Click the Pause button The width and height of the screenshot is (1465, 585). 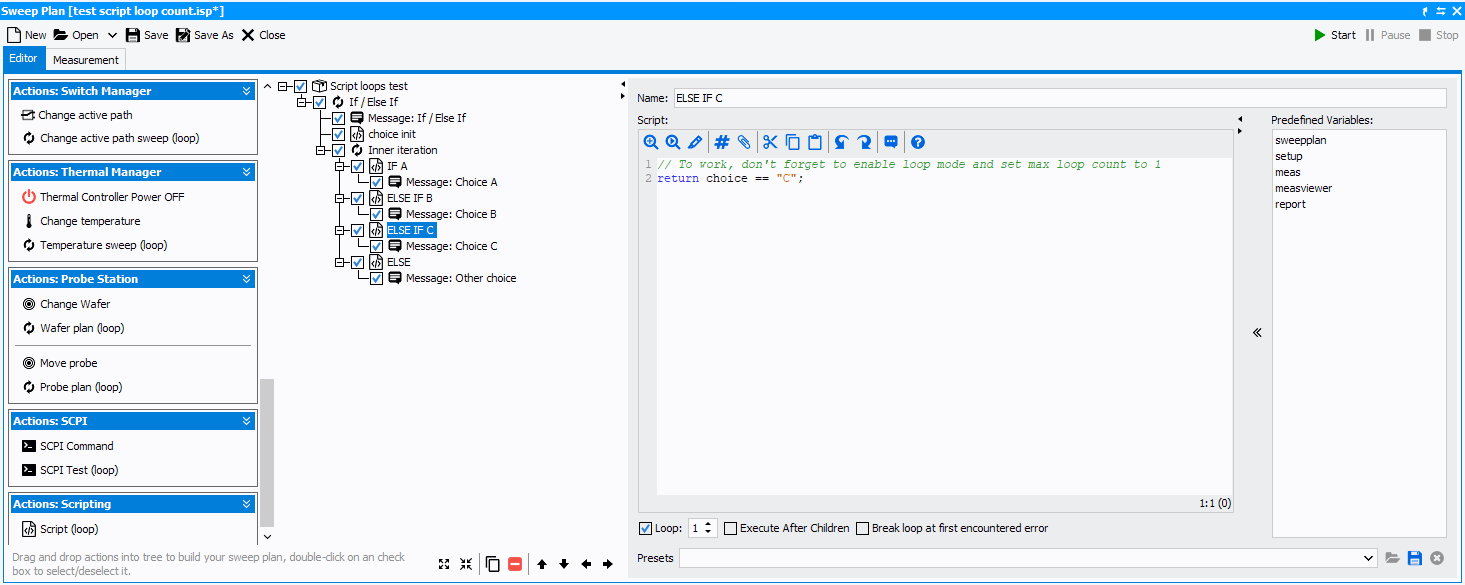tap(1388, 35)
